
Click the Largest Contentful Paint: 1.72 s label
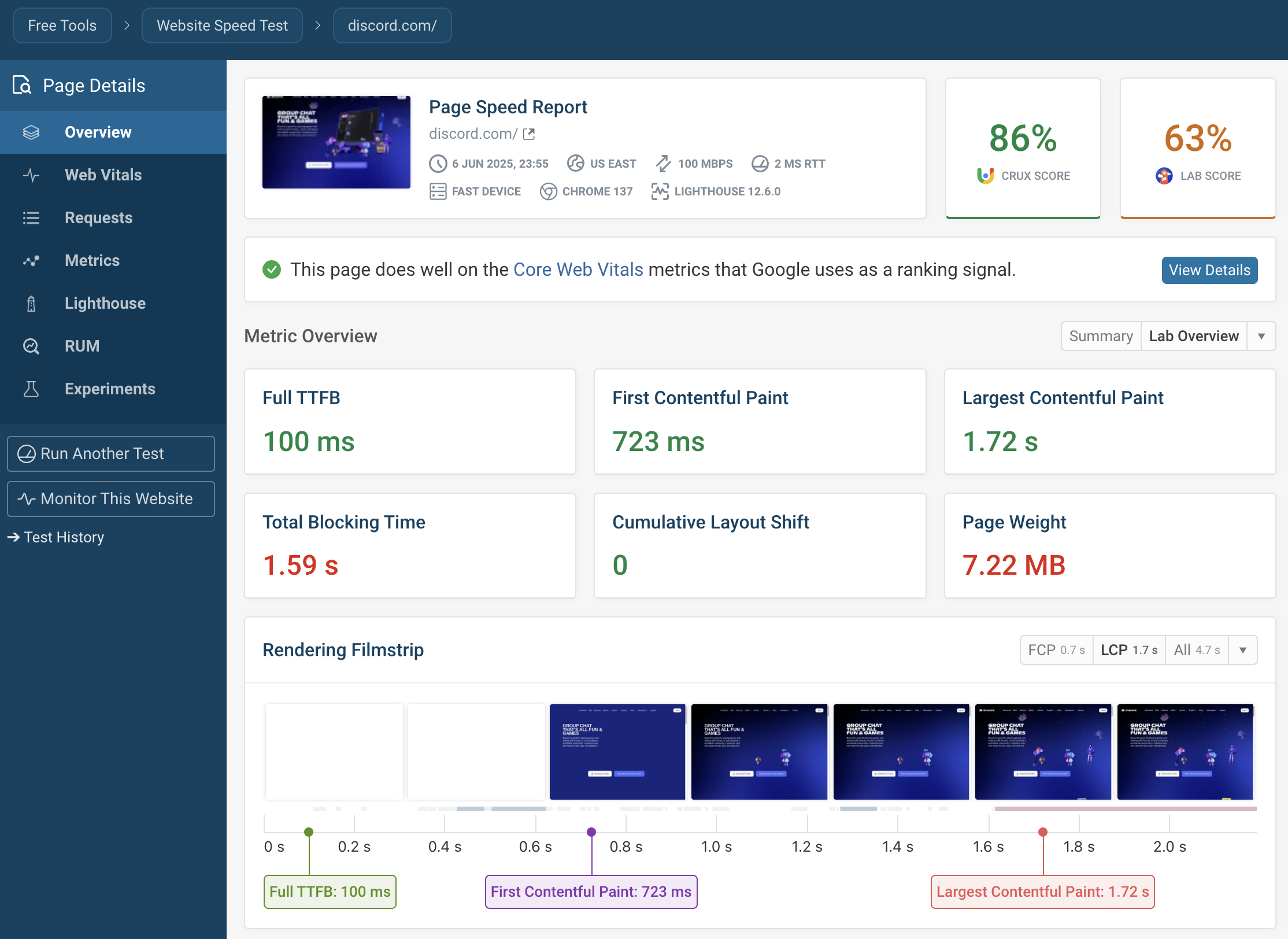[x=1043, y=892]
